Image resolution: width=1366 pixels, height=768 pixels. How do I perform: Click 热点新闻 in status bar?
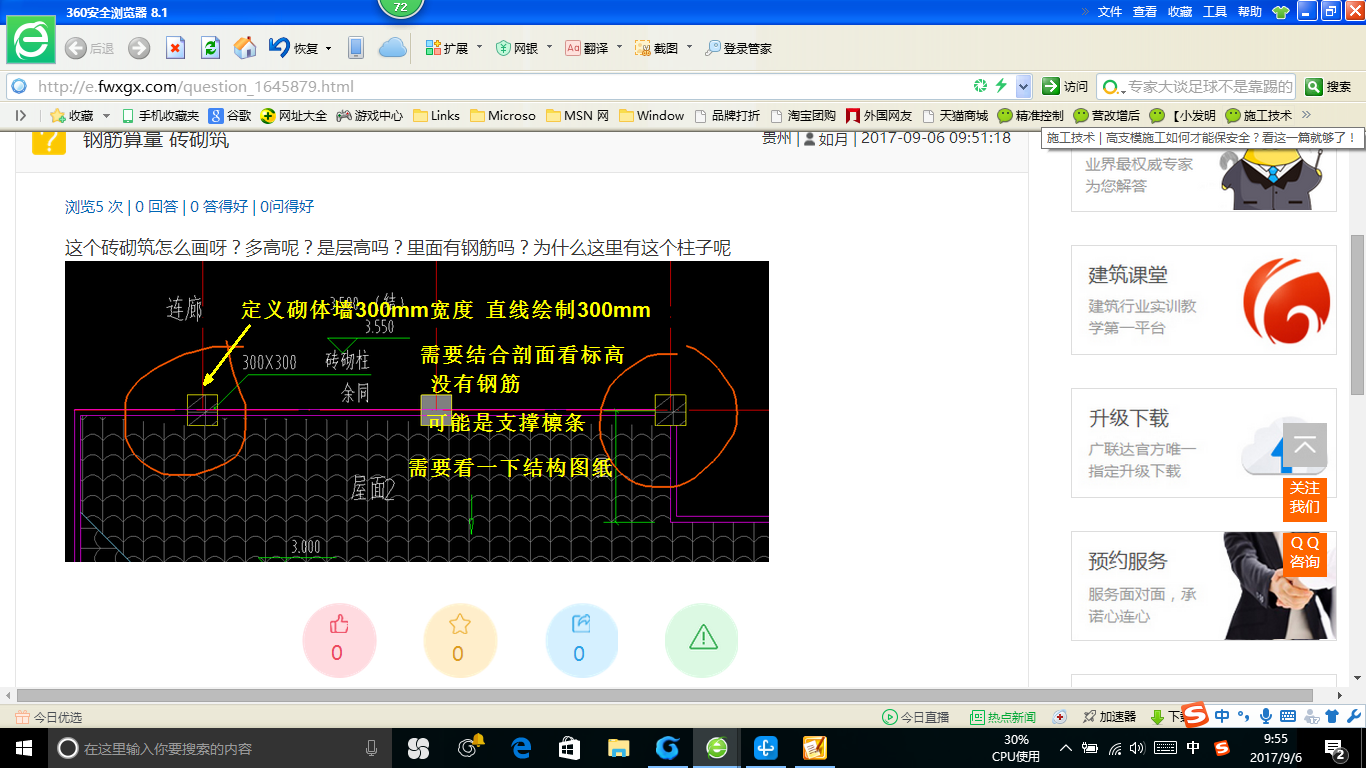click(1003, 717)
